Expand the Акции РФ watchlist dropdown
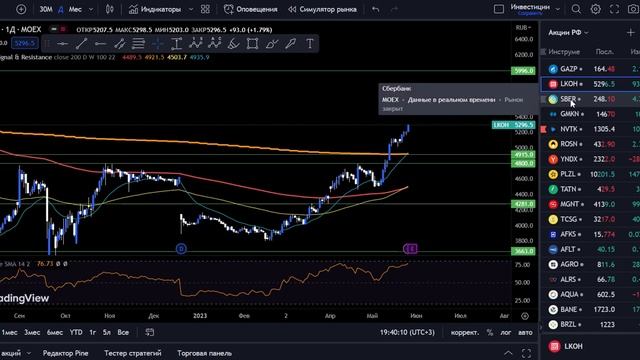Viewport: 640px width, 360px height. click(568, 32)
